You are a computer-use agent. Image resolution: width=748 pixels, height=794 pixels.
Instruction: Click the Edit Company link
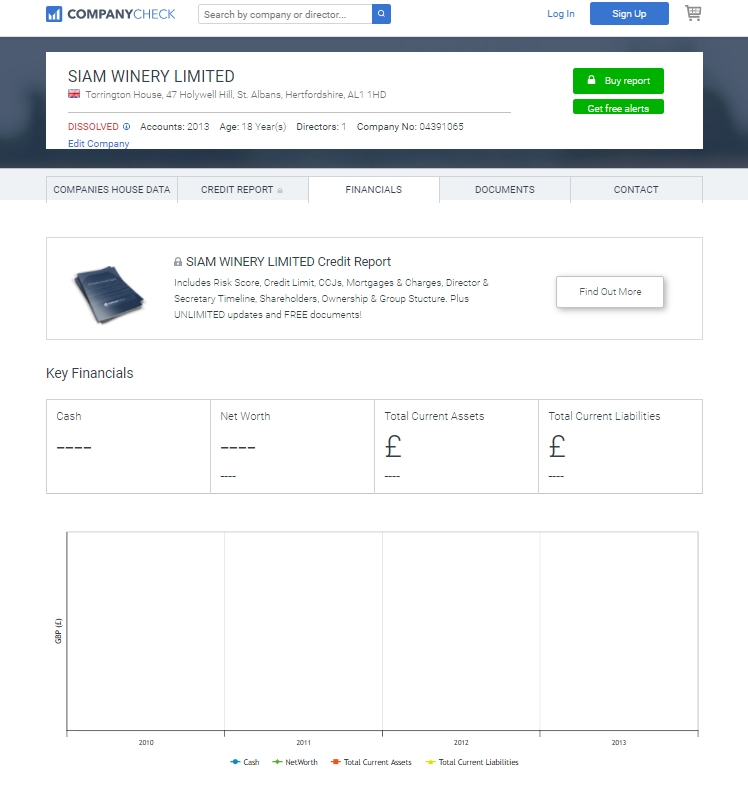(99, 144)
